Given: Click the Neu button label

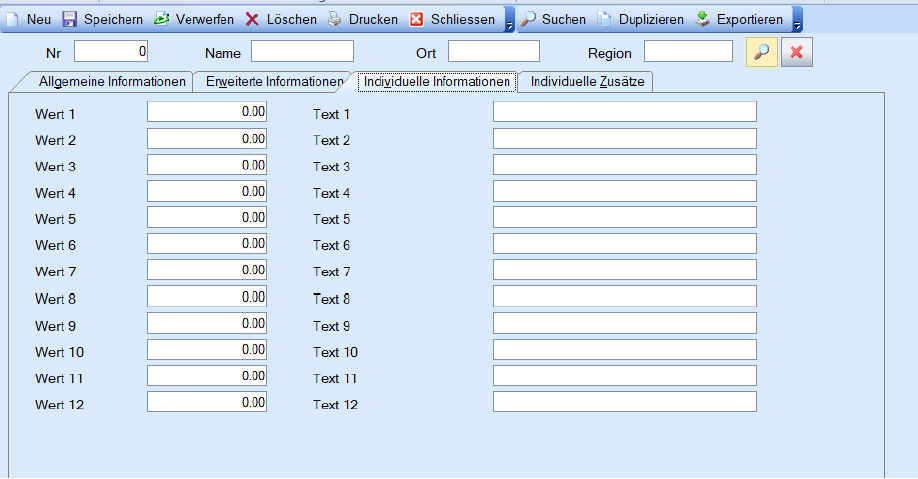Looking at the screenshot, I should coord(39,19).
